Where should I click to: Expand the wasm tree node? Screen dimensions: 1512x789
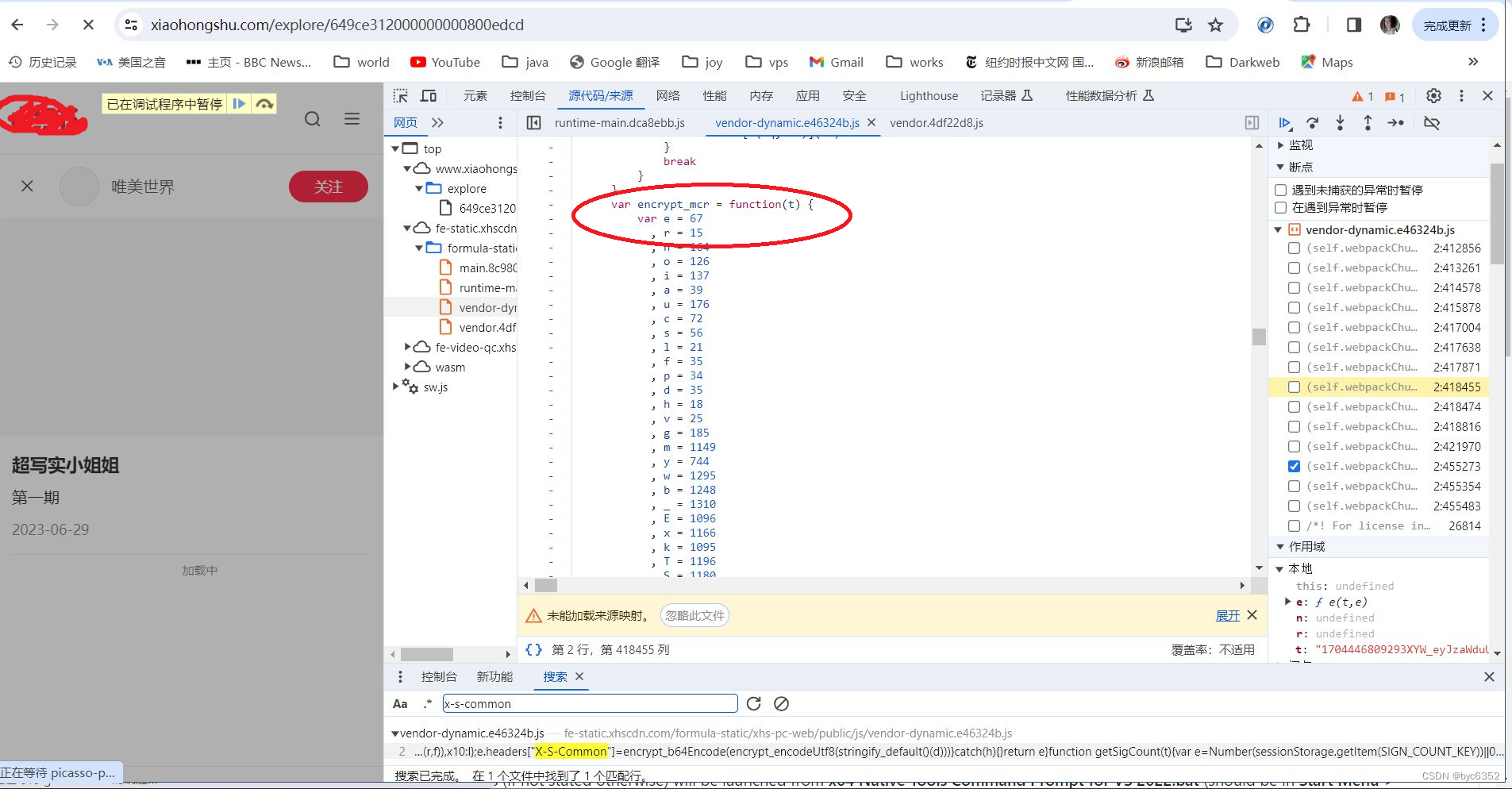point(406,367)
